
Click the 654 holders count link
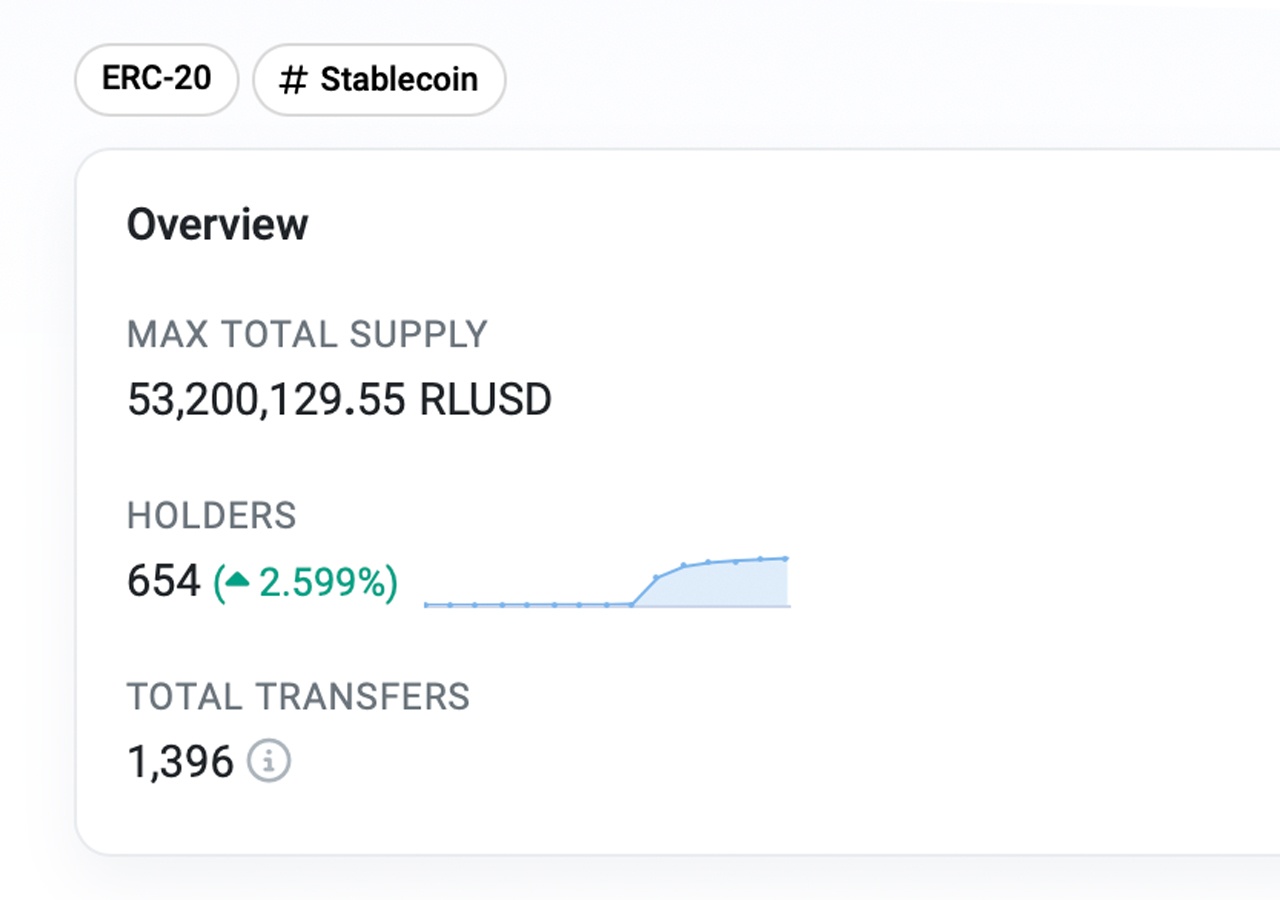(163, 580)
